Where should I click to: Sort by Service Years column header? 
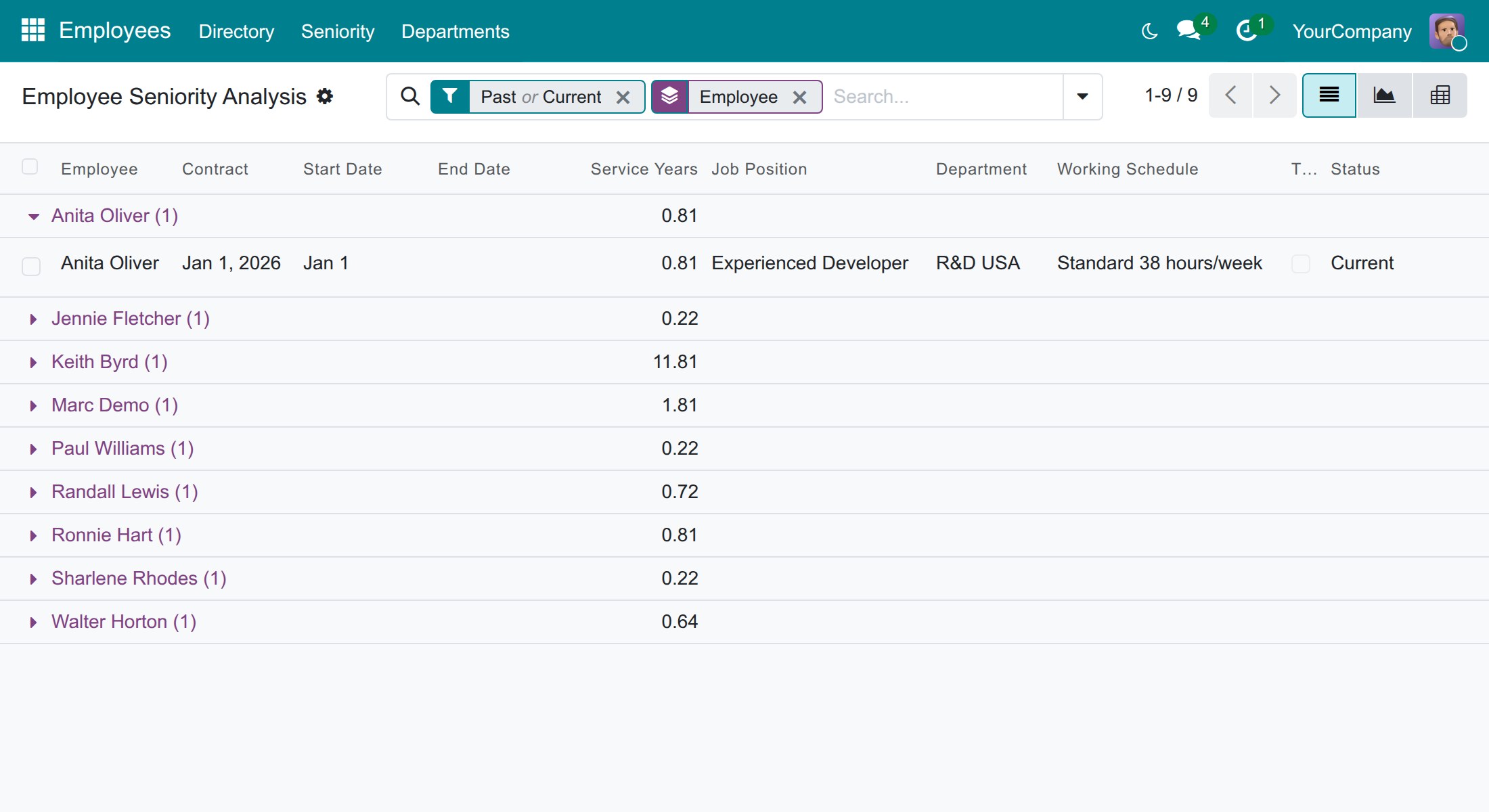[644, 169]
